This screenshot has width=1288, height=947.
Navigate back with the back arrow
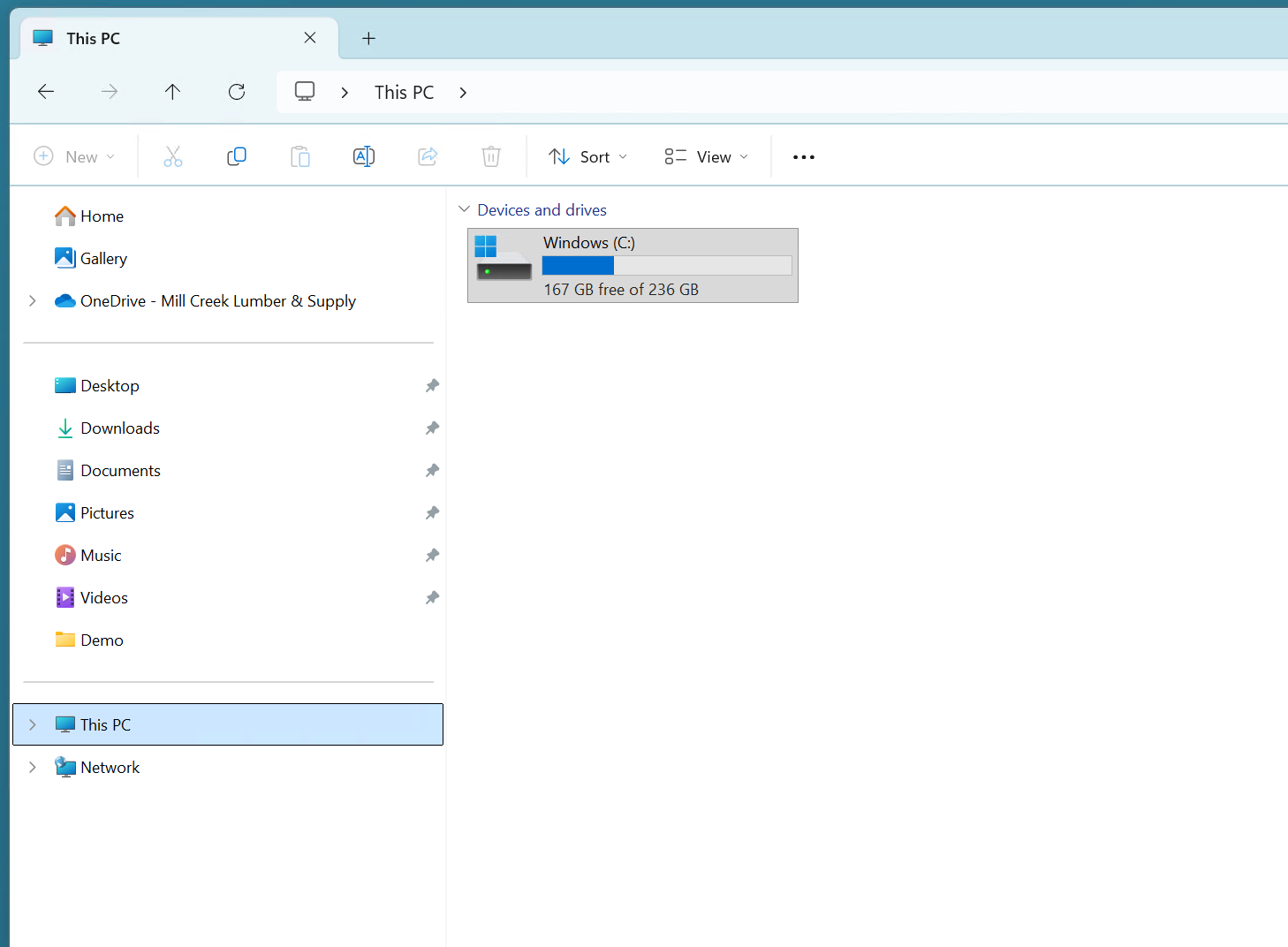[46, 92]
